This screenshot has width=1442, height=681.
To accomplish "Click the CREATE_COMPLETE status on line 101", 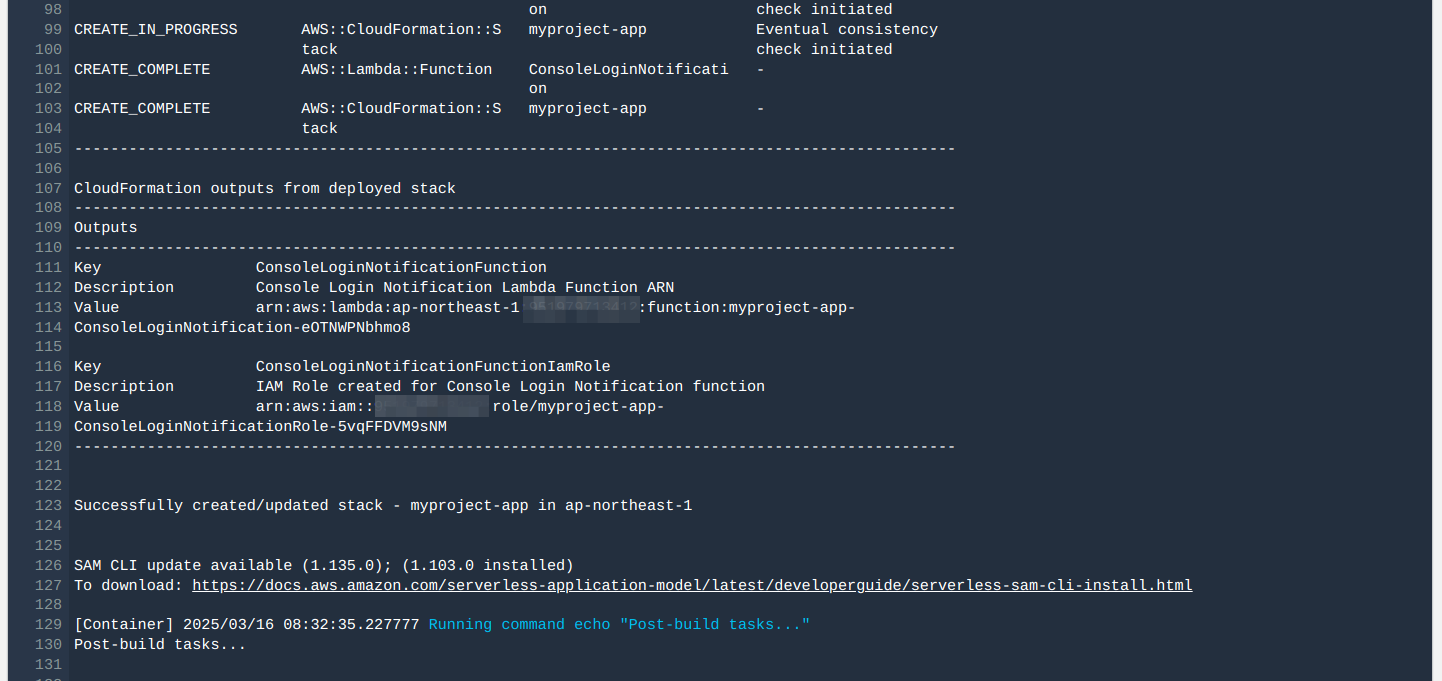I will coord(141,69).
